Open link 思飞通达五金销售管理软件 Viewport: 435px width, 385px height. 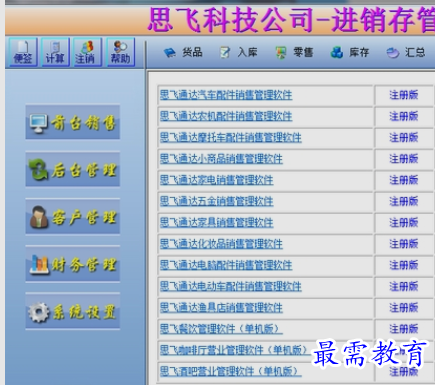[x=217, y=201]
